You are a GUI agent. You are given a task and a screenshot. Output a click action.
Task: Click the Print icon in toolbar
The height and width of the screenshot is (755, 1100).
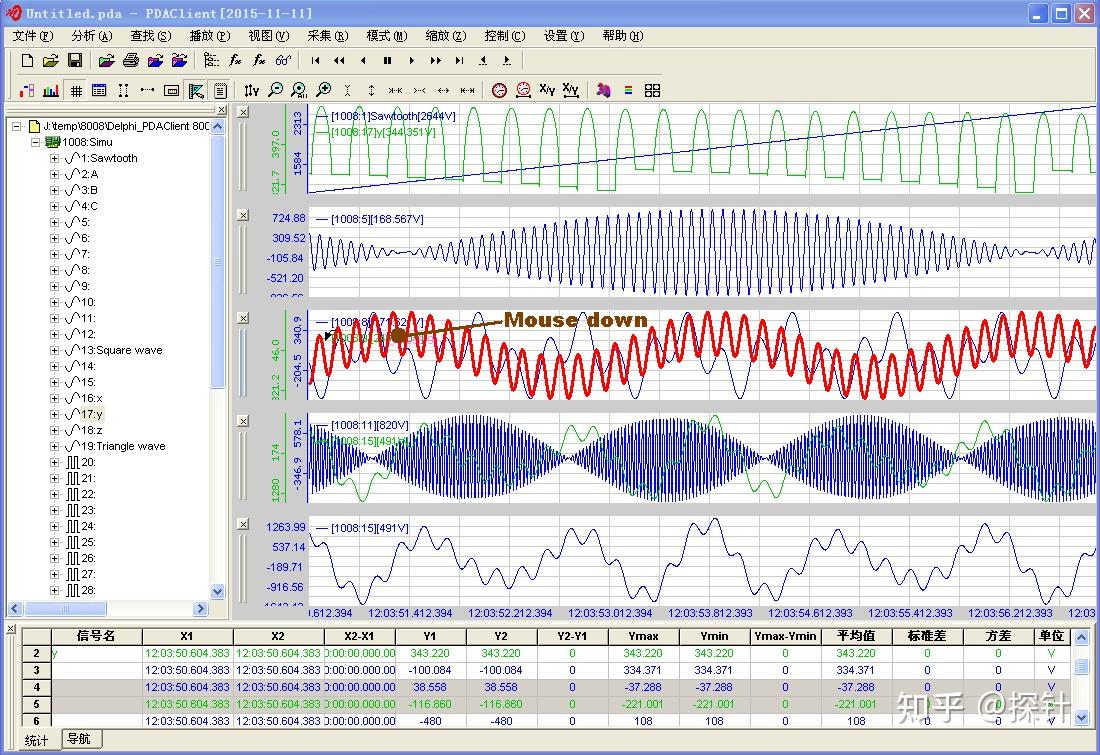pyautogui.click(x=131, y=61)
